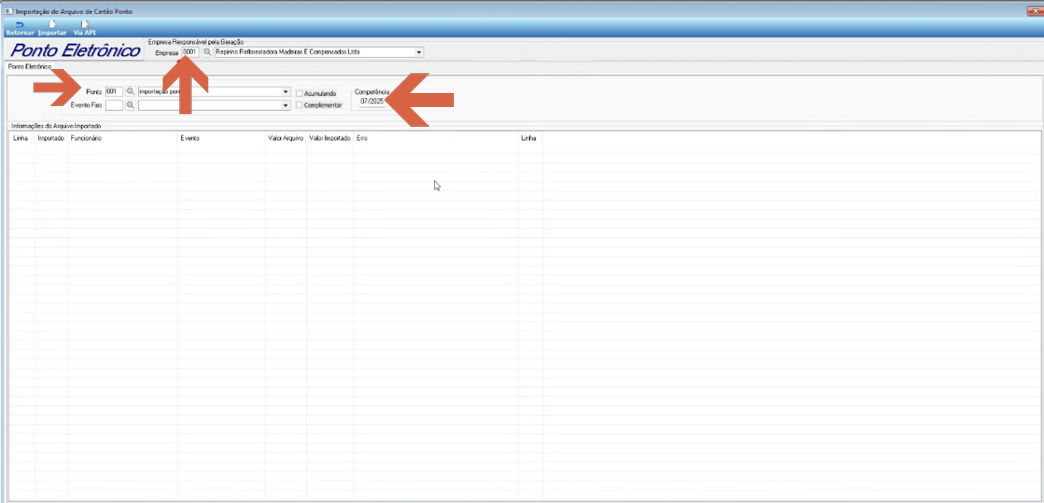
Task: Click the Importado column header
Action: pyautogui.click(x=51, y=139)
